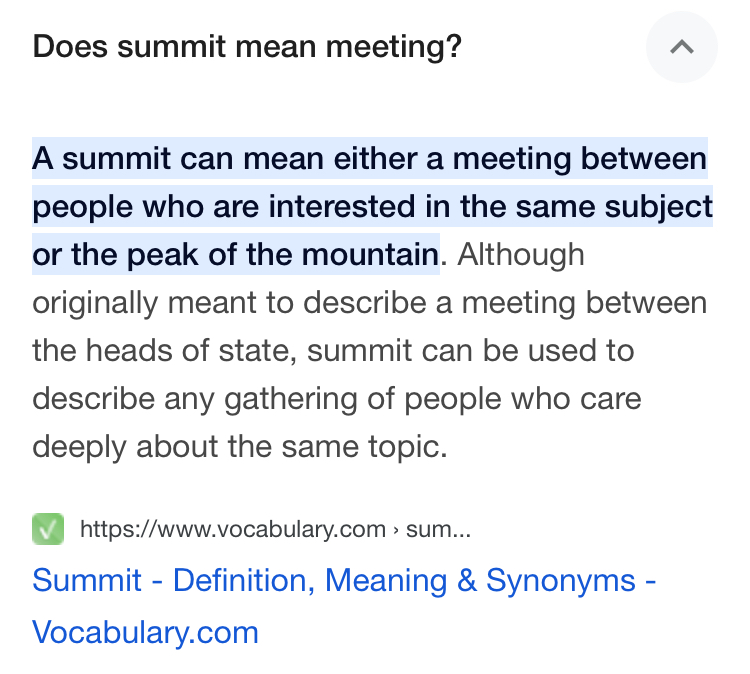This screenshot has height=674, width=750.
Task: Click the word 'meeting?' in the question
Action: pos(394,47)
